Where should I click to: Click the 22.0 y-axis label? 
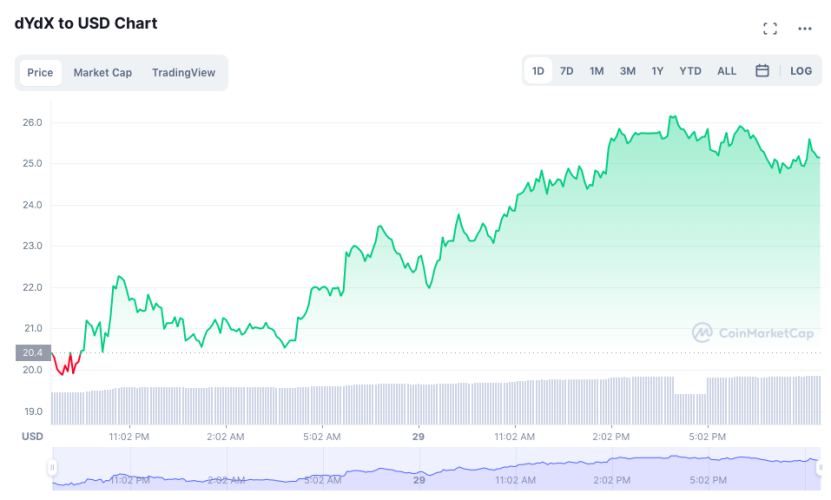(x=32, y=287)
